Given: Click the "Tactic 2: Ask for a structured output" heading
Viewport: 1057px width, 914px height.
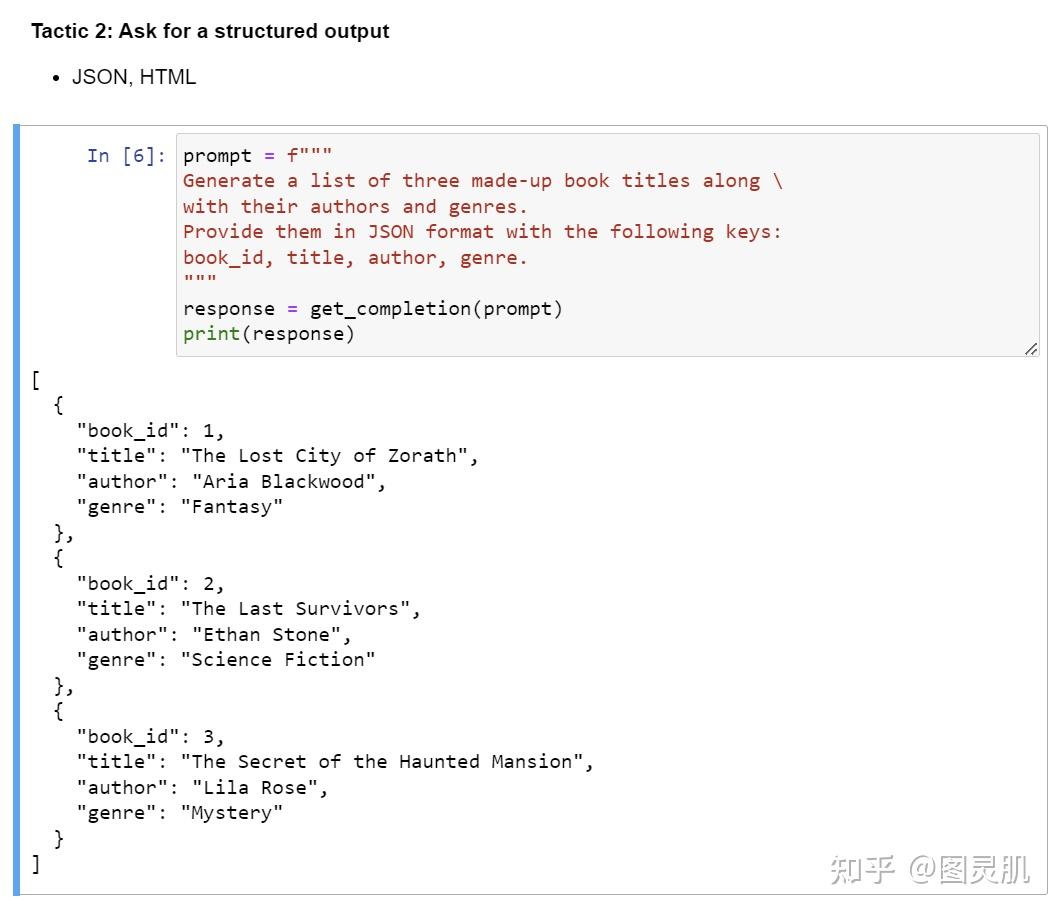Looking at the screenshot, I should click(210, 31).
